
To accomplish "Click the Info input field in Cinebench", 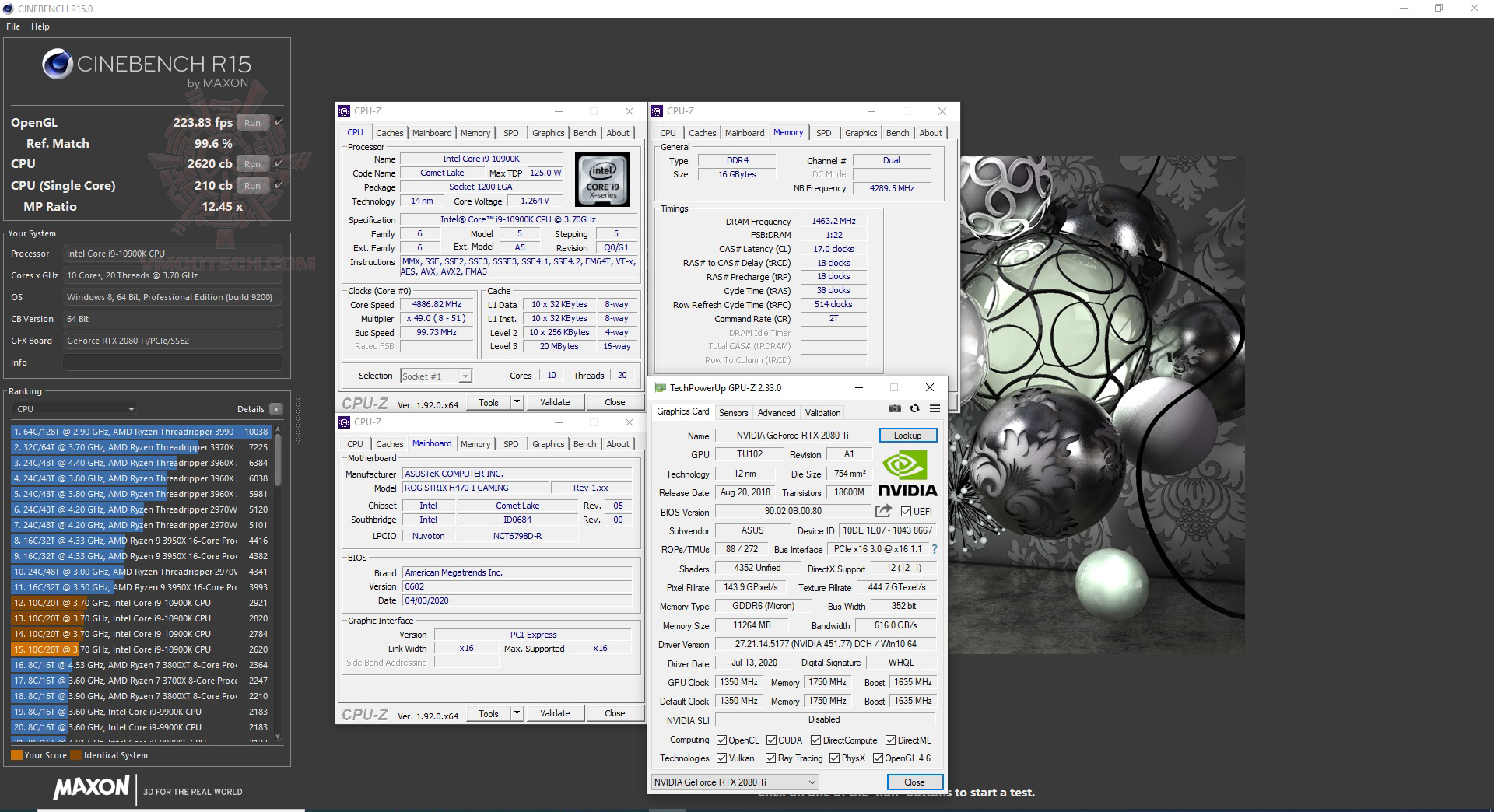I will 172,362.
